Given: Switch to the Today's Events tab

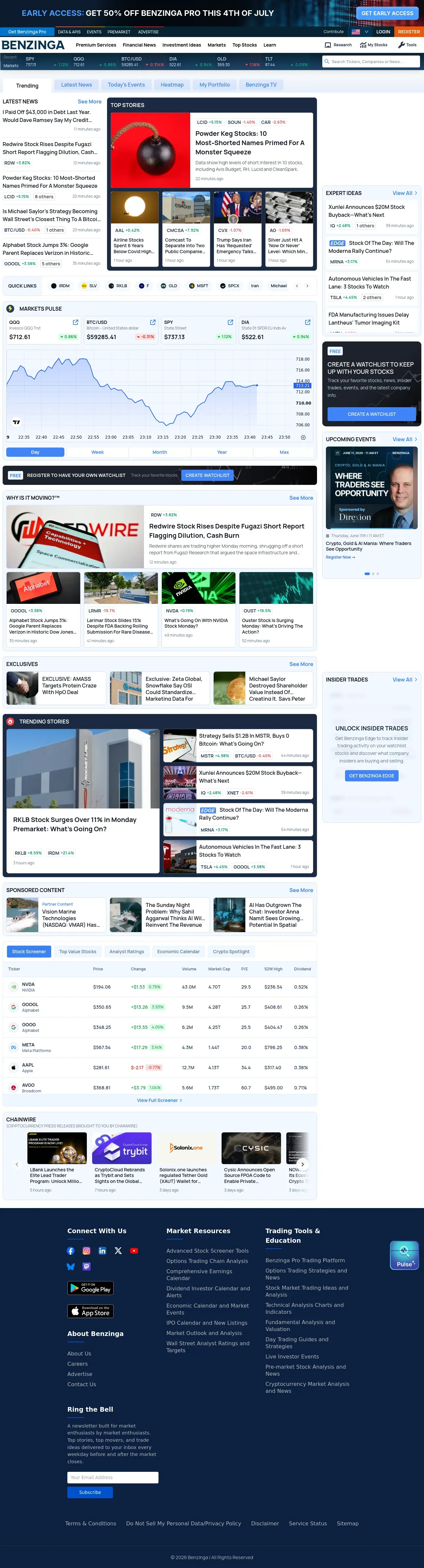Looking at the screenshot, I should [126, 85].
